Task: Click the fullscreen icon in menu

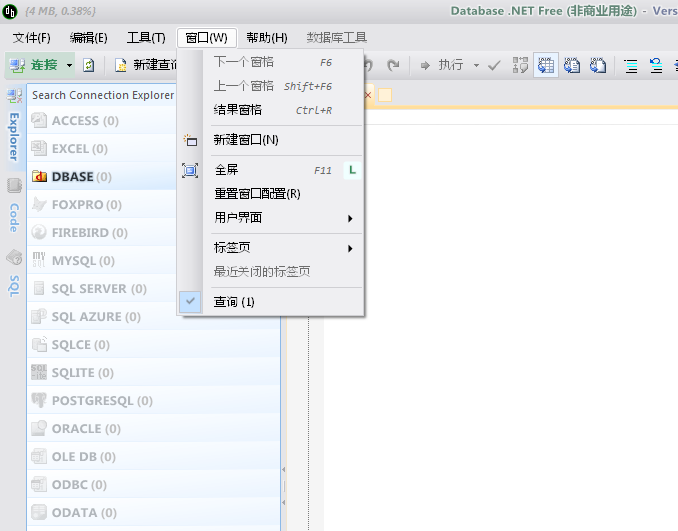Action: pos(190,170)
